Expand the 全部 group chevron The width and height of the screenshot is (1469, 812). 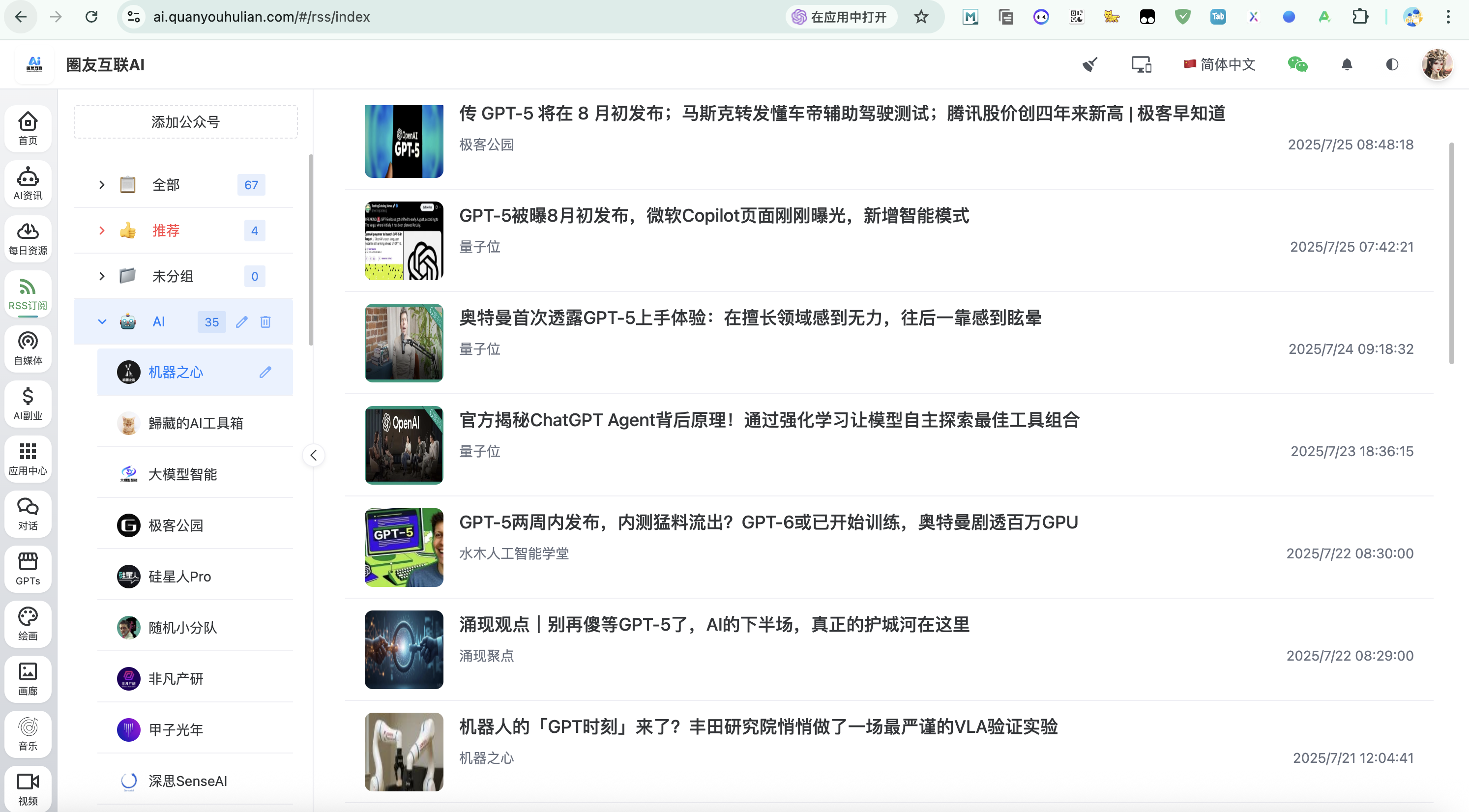click(x=102, y=185)
